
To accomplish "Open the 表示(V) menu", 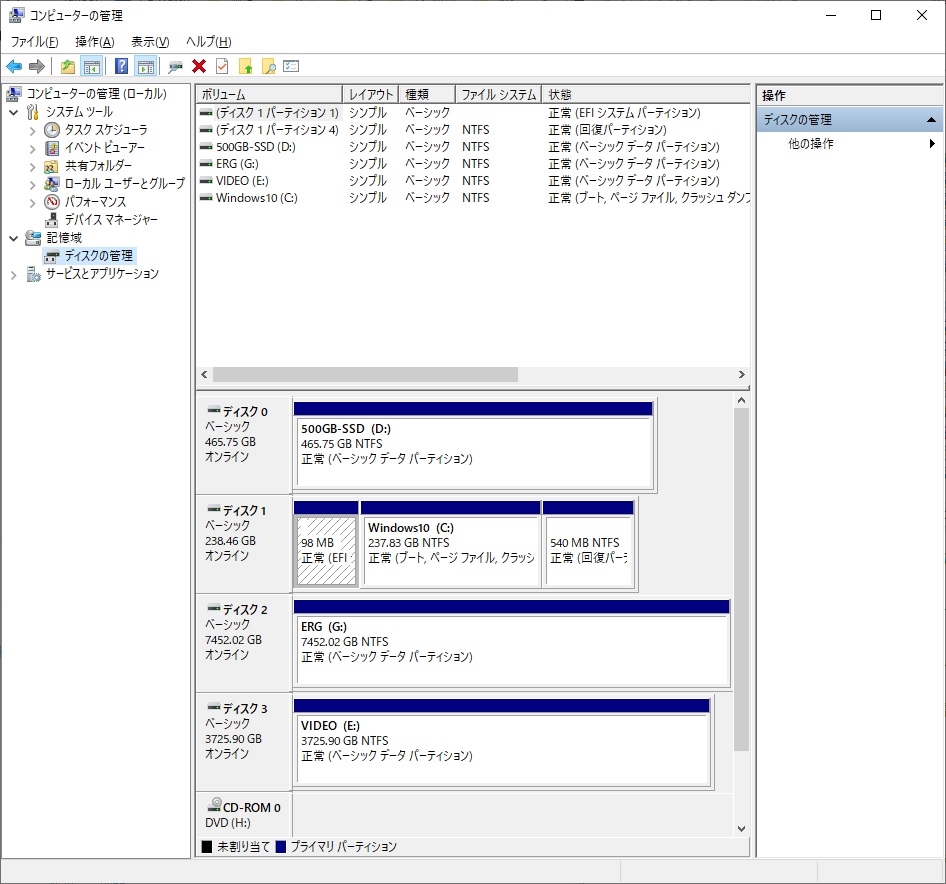I will coord(150,42).
